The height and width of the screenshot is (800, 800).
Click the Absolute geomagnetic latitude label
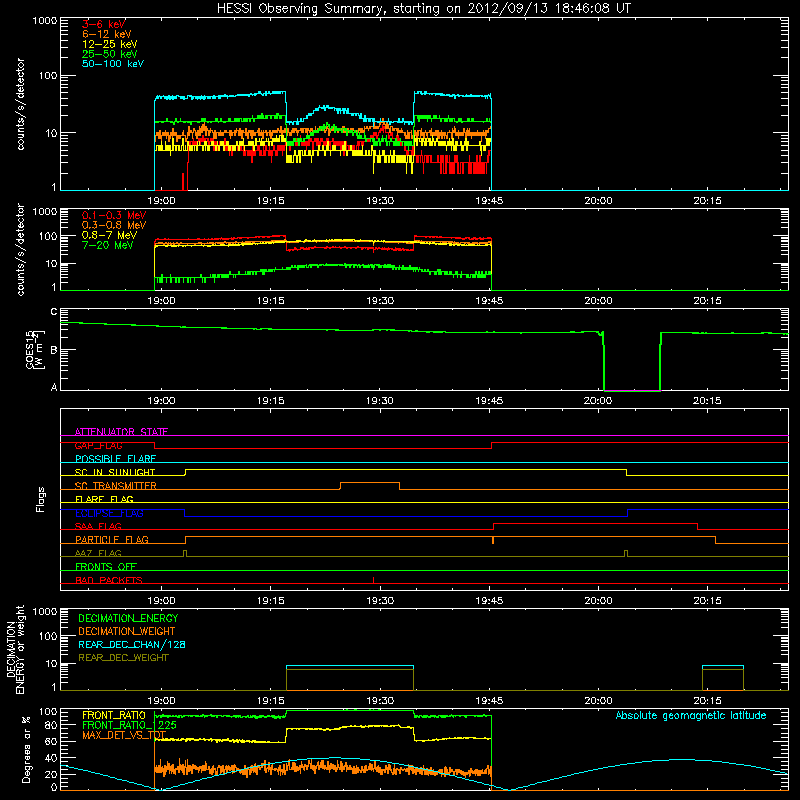tap(691, 716)
